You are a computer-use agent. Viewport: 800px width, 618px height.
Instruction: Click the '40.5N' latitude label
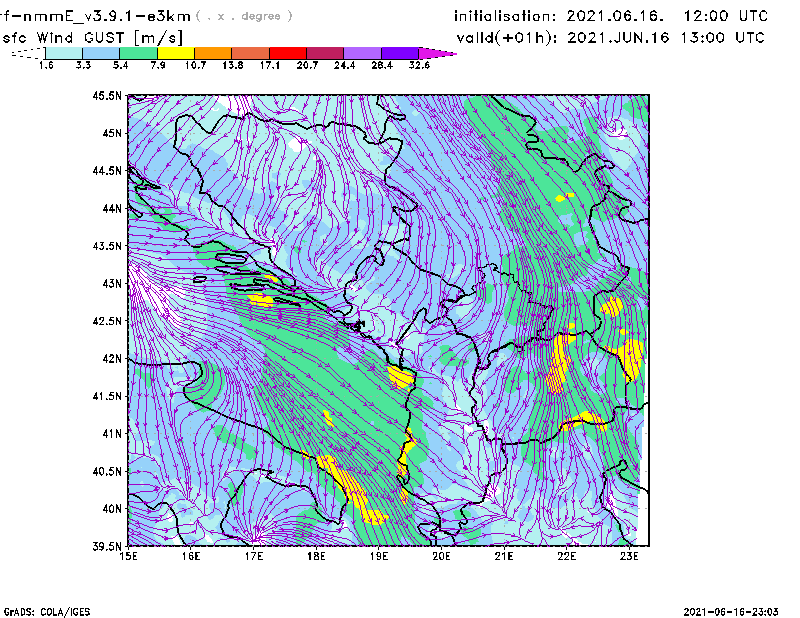point(107,471)
